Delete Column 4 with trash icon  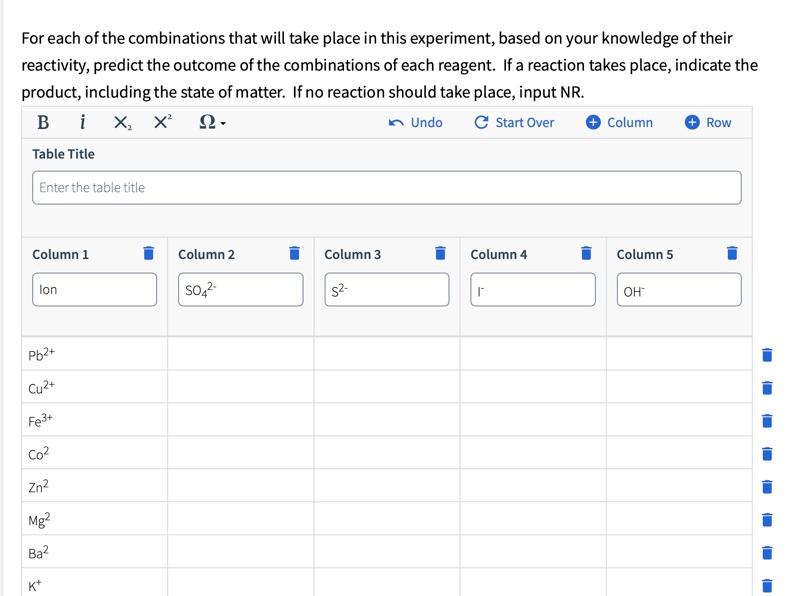586,253
